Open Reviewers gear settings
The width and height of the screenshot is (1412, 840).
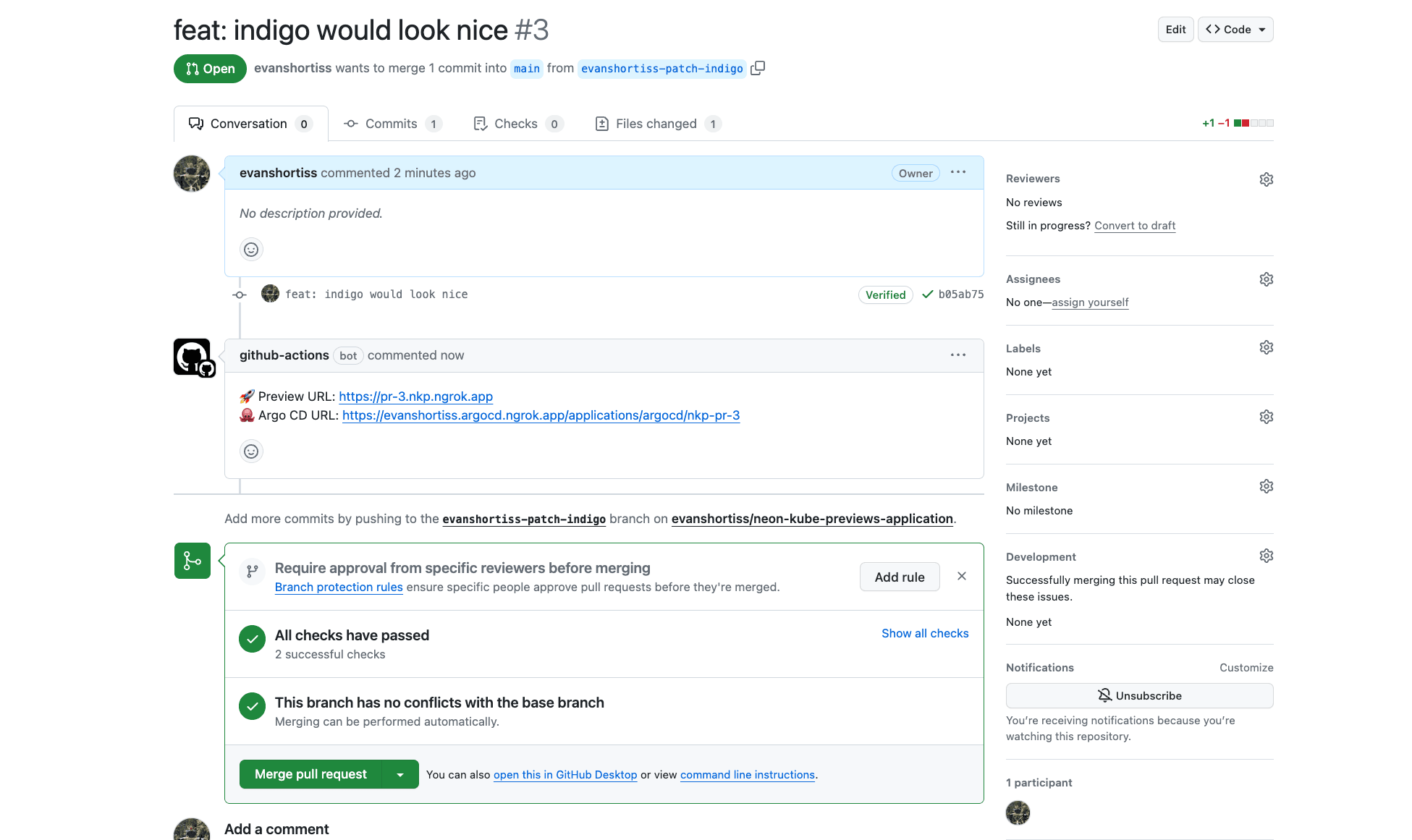coord(1266,179)
